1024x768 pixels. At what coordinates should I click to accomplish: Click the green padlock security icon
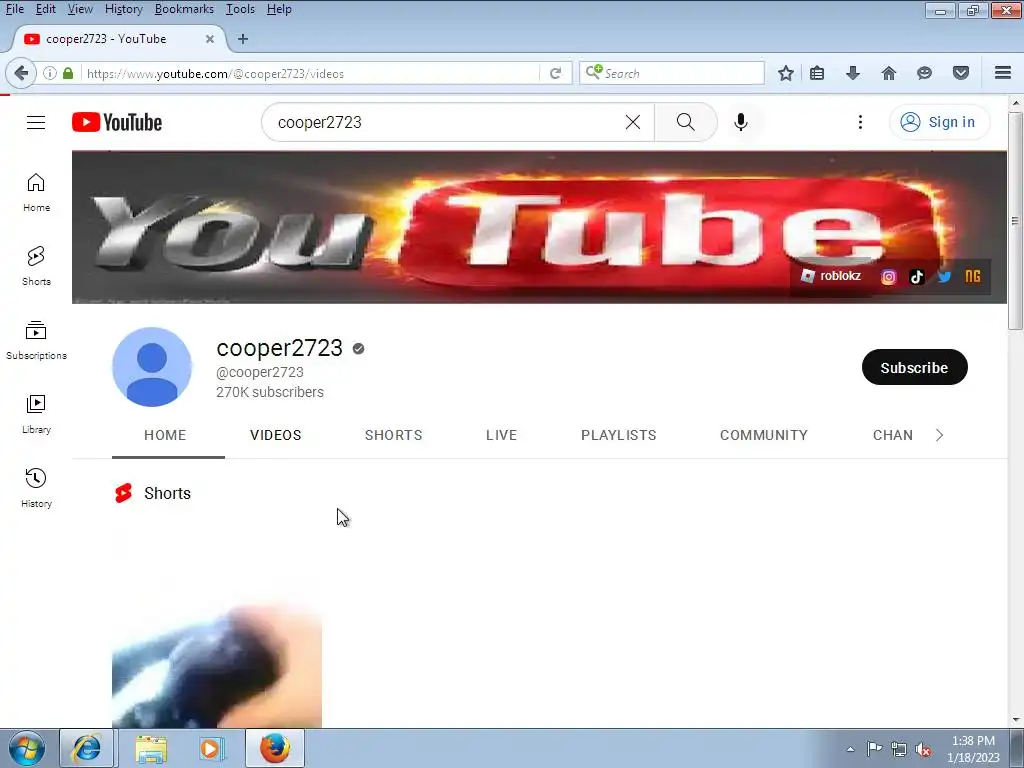coord(68,73)
